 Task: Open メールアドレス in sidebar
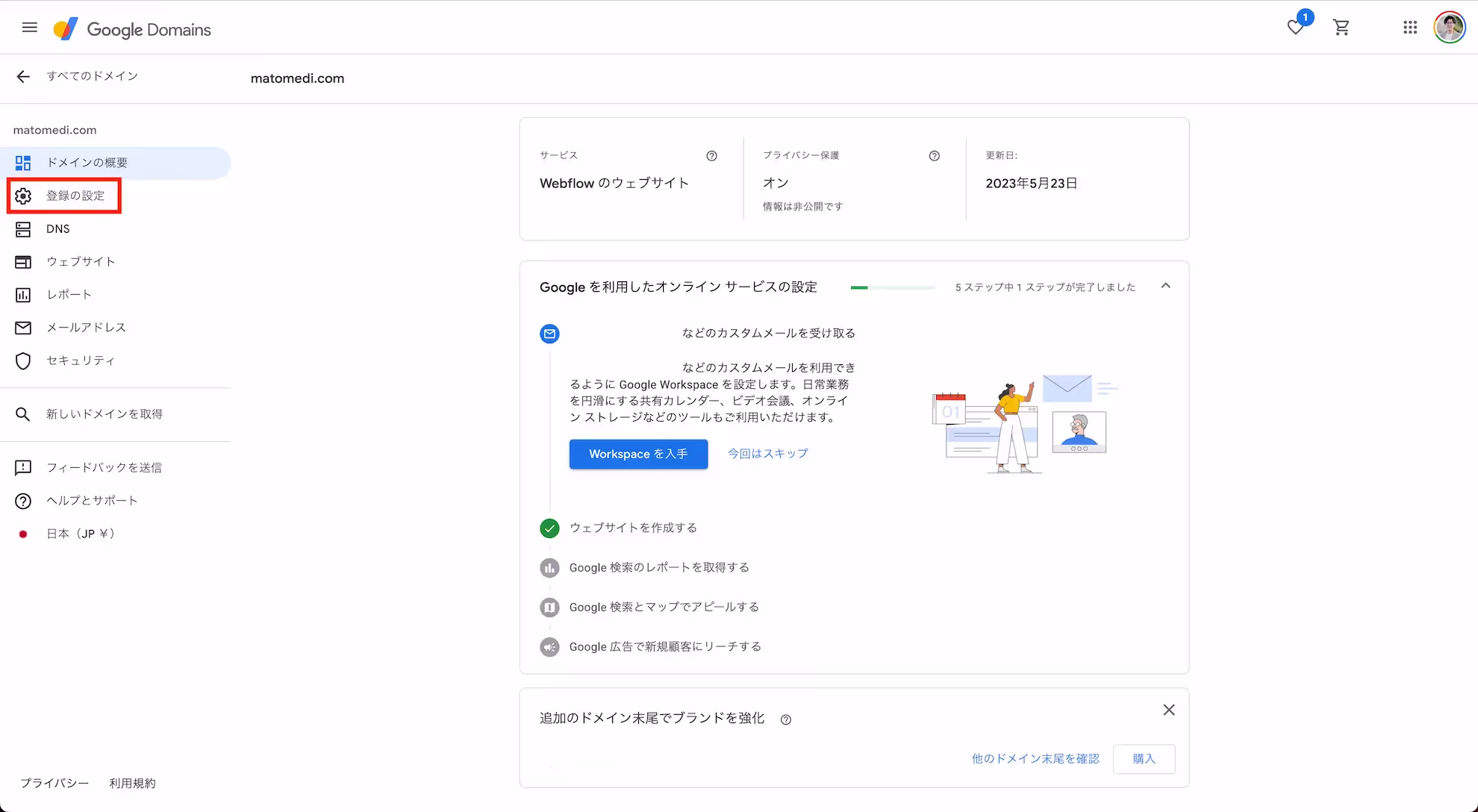(x=116, y=328)
